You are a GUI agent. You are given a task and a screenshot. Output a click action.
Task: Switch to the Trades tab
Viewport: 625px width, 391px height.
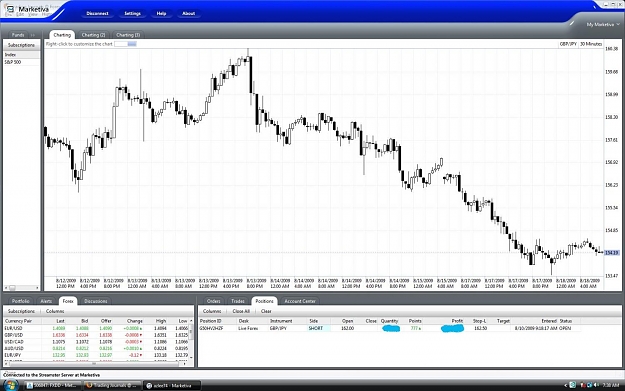point(238,301)
